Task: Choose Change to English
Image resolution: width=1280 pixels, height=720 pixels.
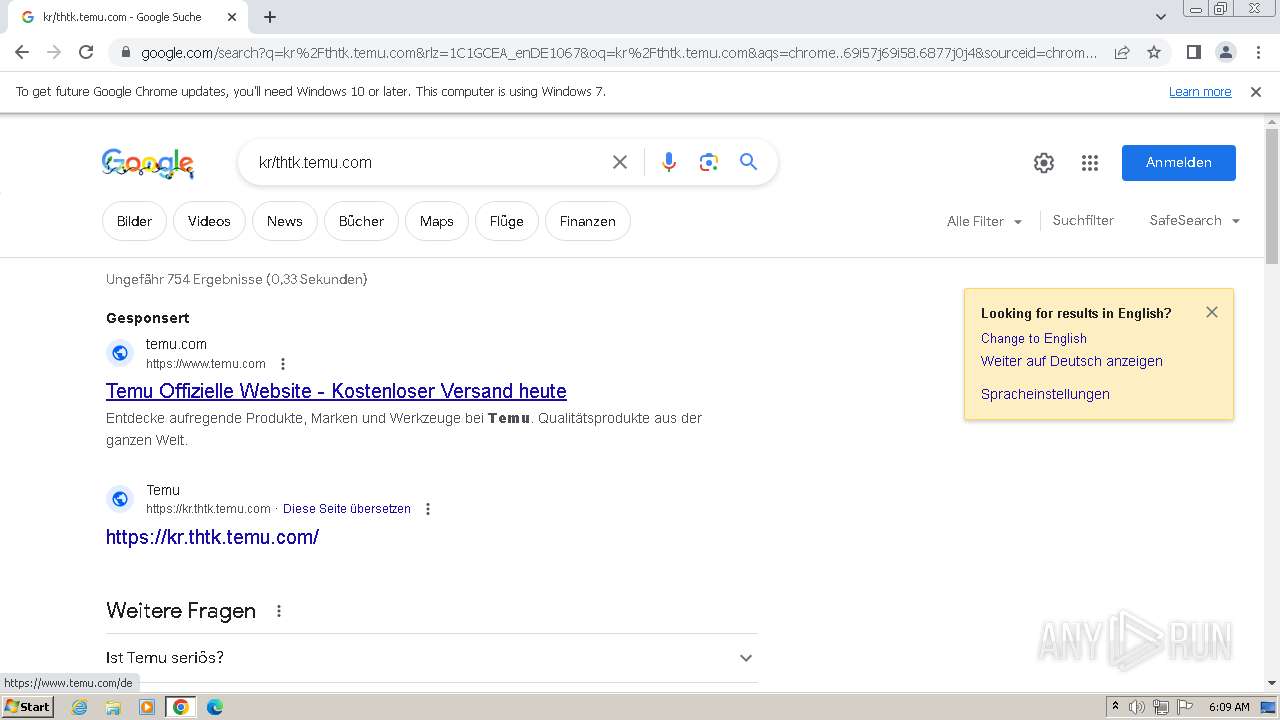Action: 1033,338
